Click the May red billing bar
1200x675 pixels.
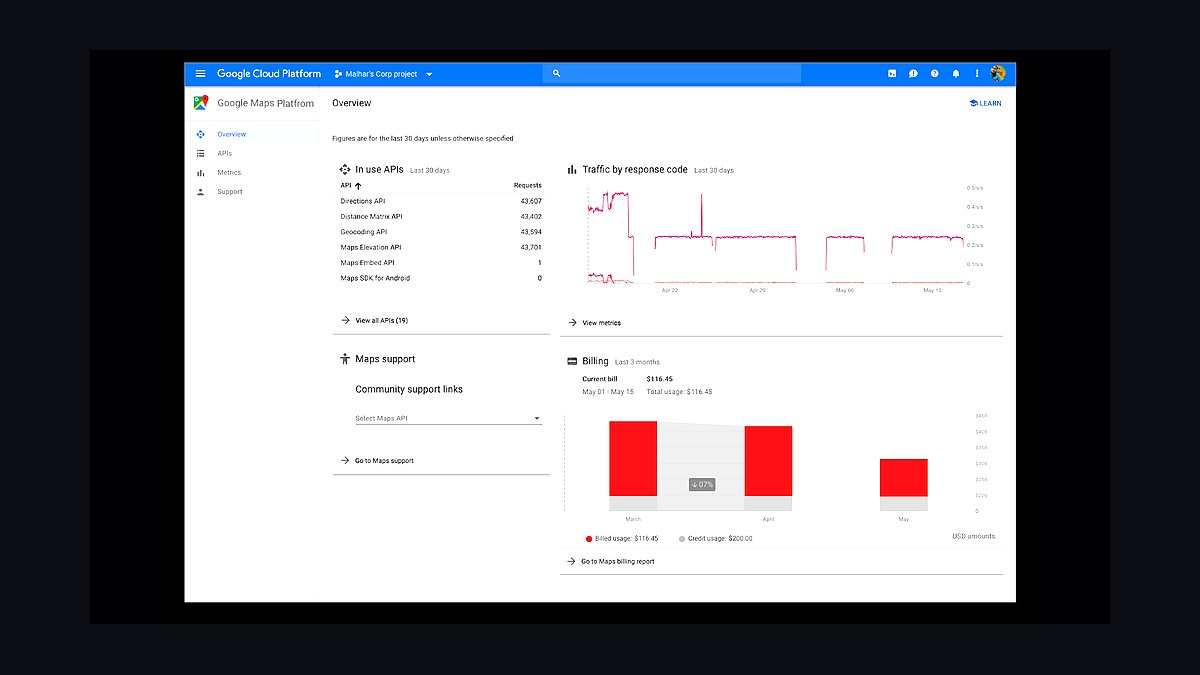click(904, 478)
